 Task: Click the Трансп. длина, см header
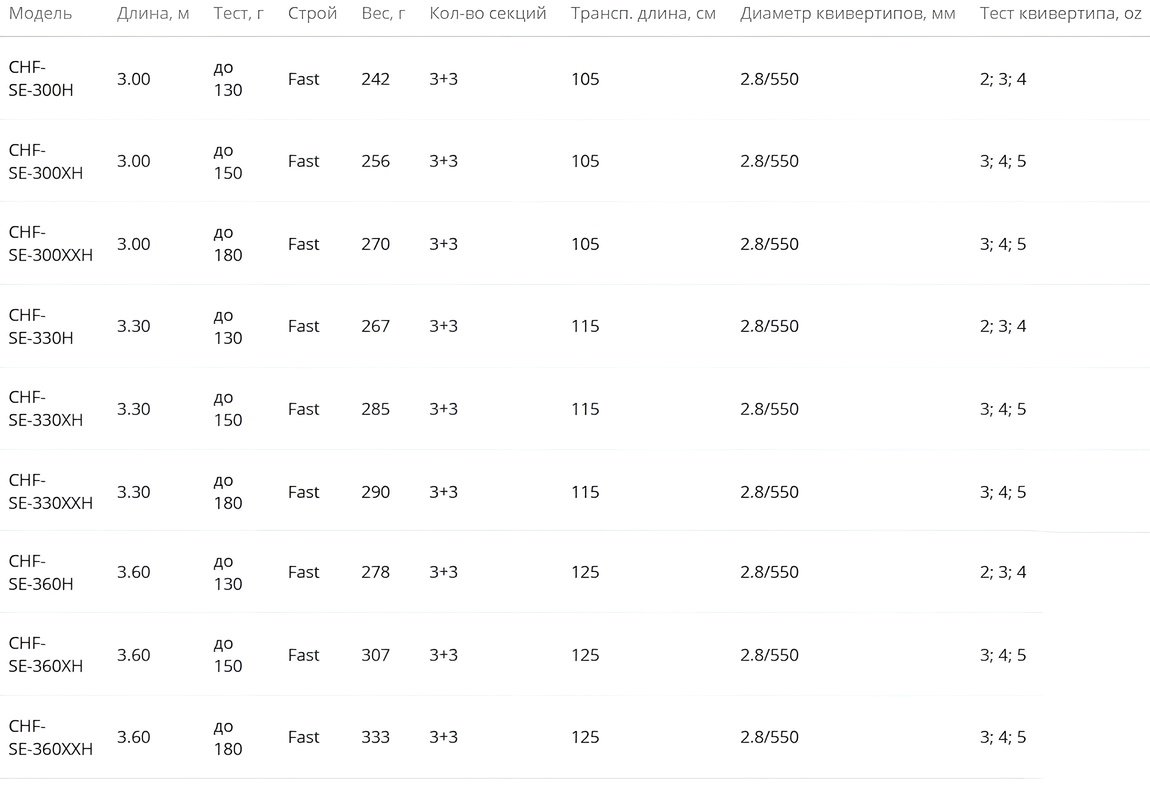pyautogui.click(x=643, y=13)
